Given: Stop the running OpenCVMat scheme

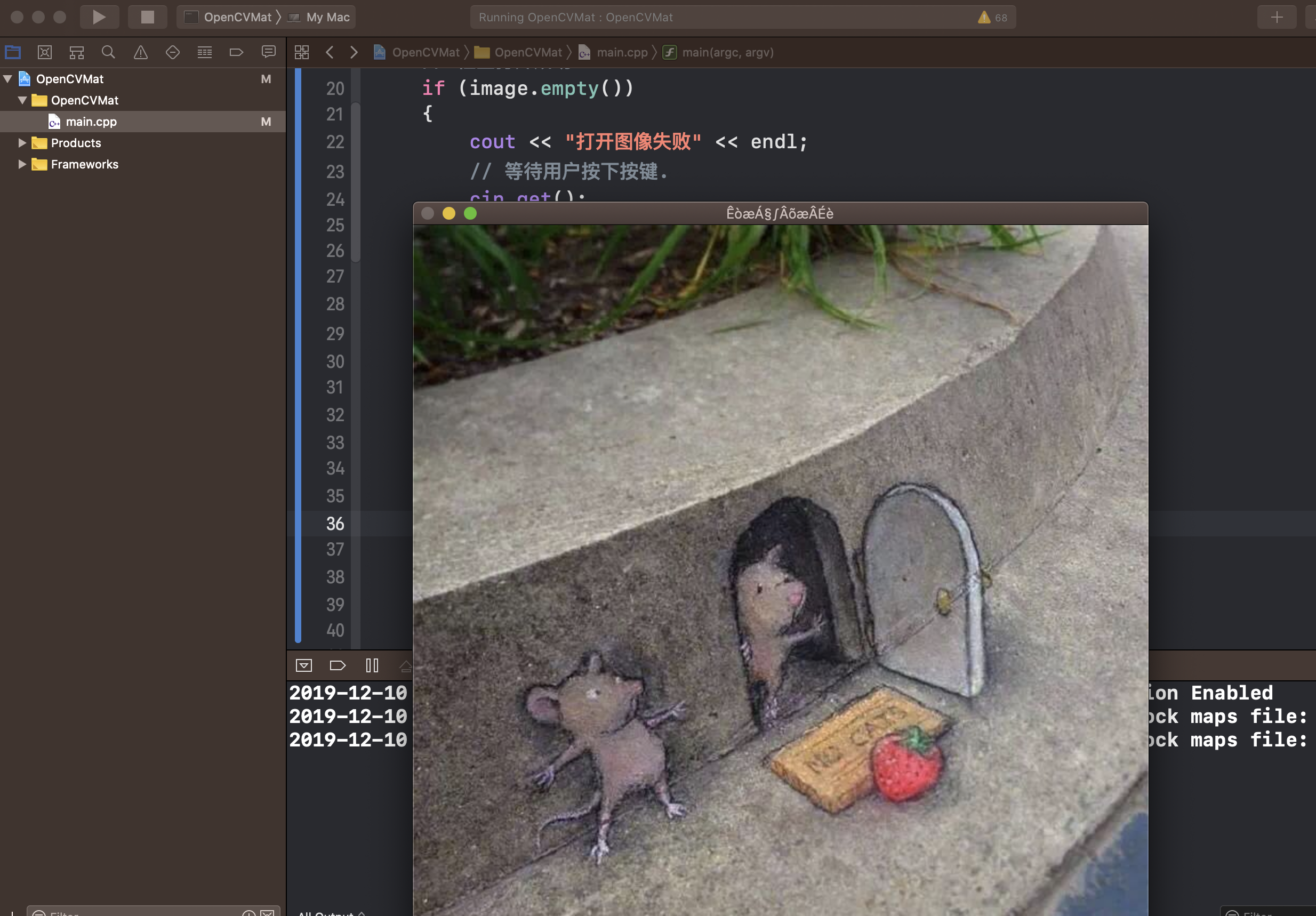Looking at the screenshot, I should pyautogui.click(x=147, y=17).
